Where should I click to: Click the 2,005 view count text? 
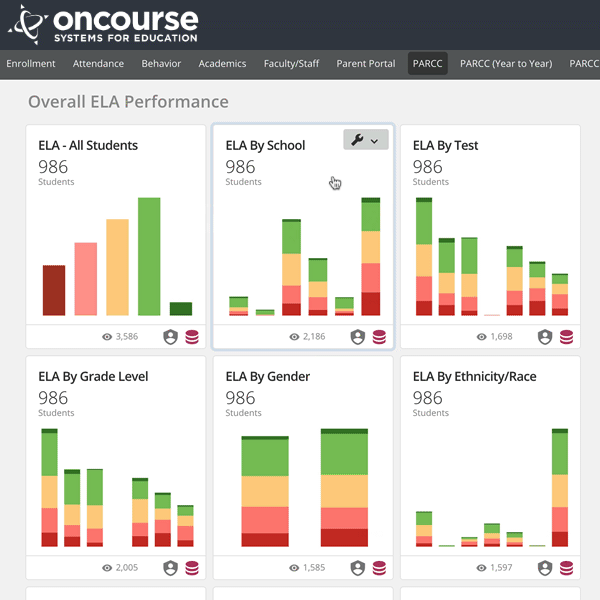point(127,568)
